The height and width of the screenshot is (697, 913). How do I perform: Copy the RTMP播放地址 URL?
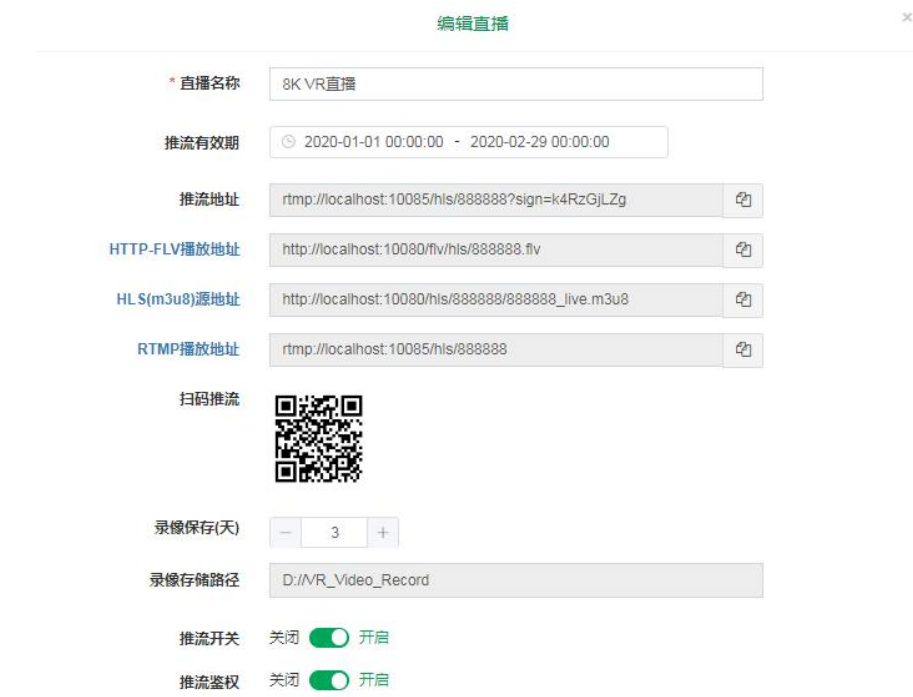pos(743,349)
